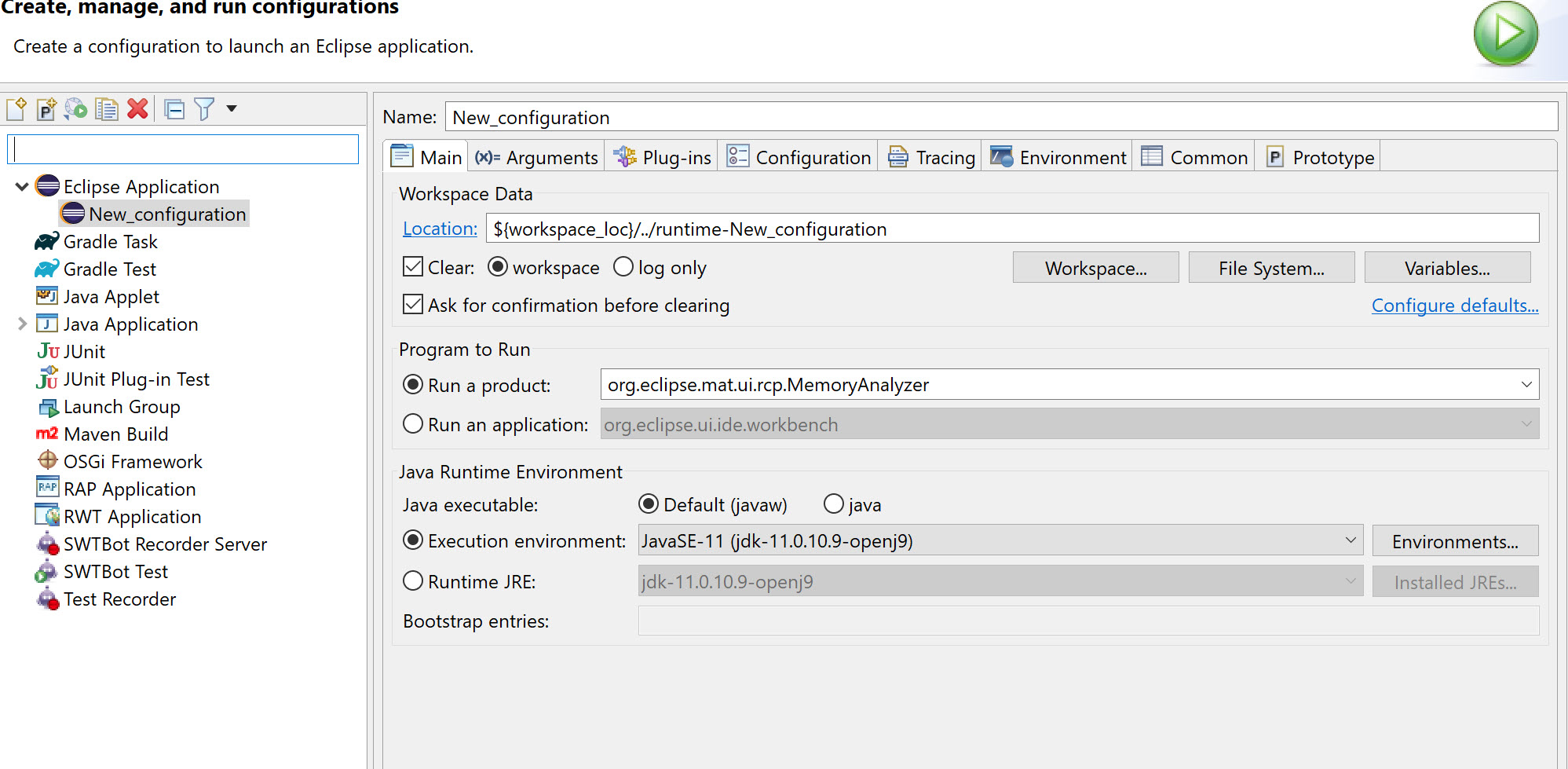Screen dimensions: 1568x769
Task: Click the filter text box above tree
Action: 183,149
